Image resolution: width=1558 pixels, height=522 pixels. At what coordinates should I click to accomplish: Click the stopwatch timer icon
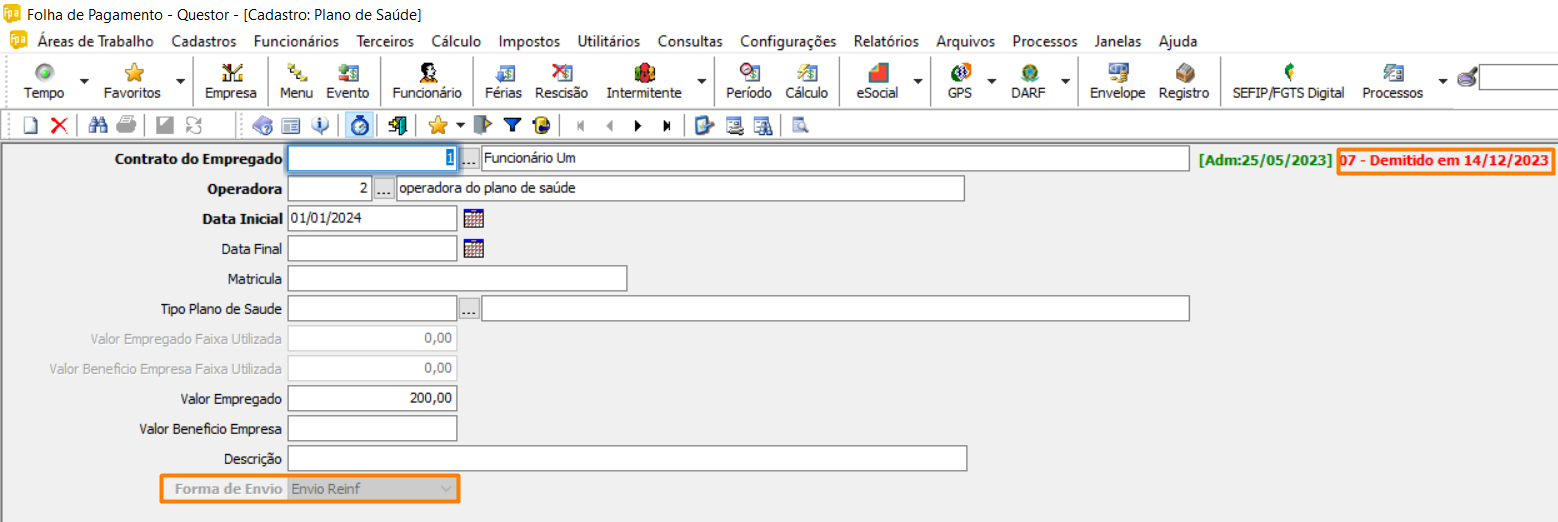(360, 125)
